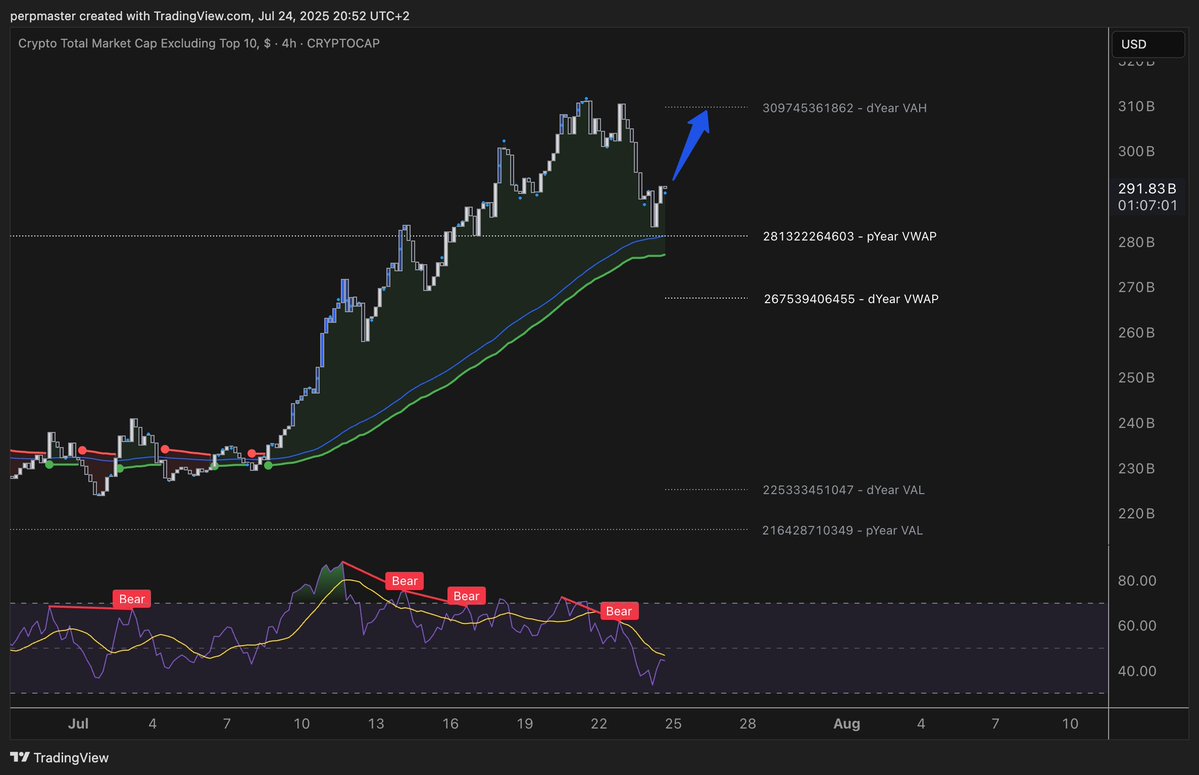Click the 220 B price axis tick
The image size is (1199, 775).
[x=1136, y=514]
